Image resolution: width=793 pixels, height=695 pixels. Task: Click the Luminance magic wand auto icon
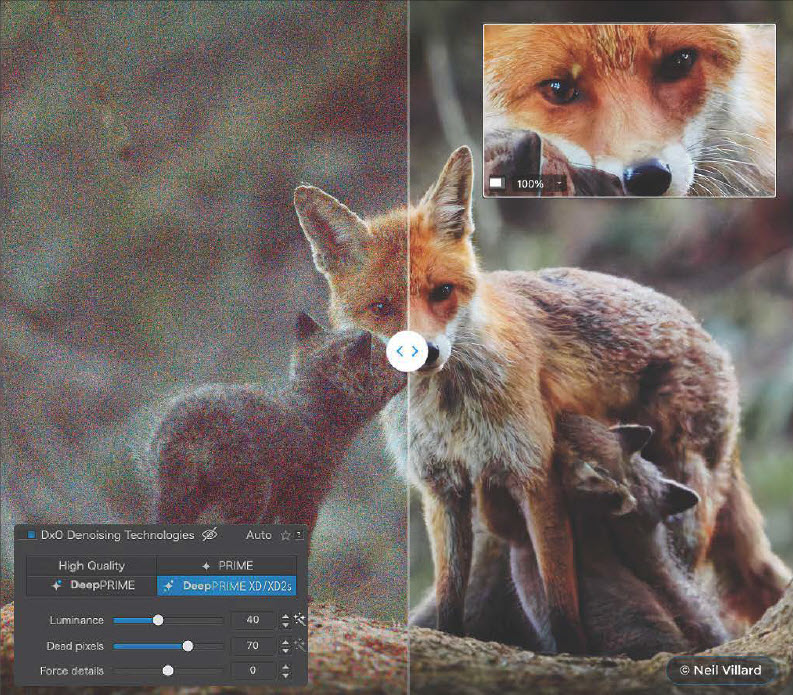pos(300,619)
